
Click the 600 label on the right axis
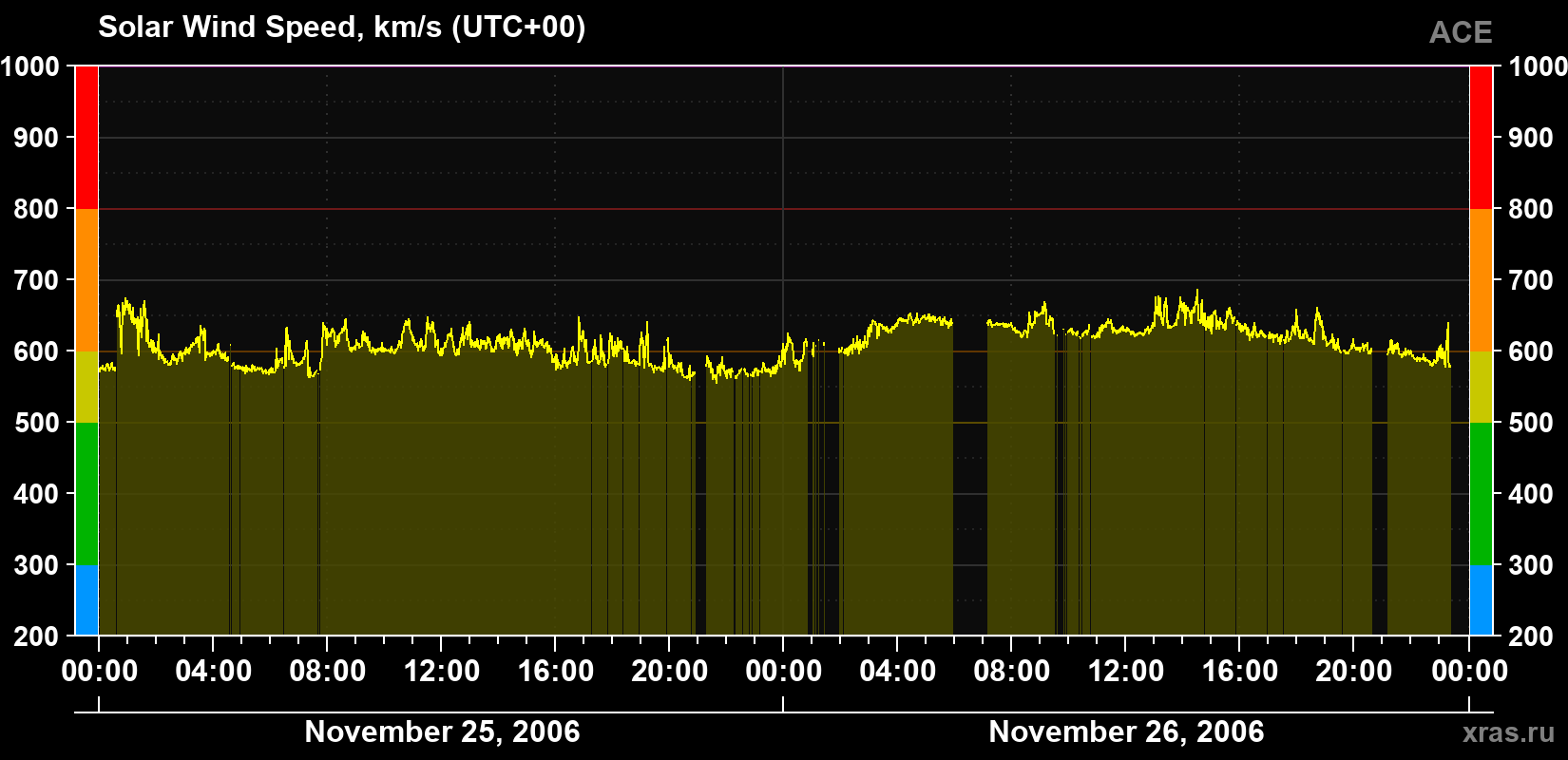point(1531,351)
